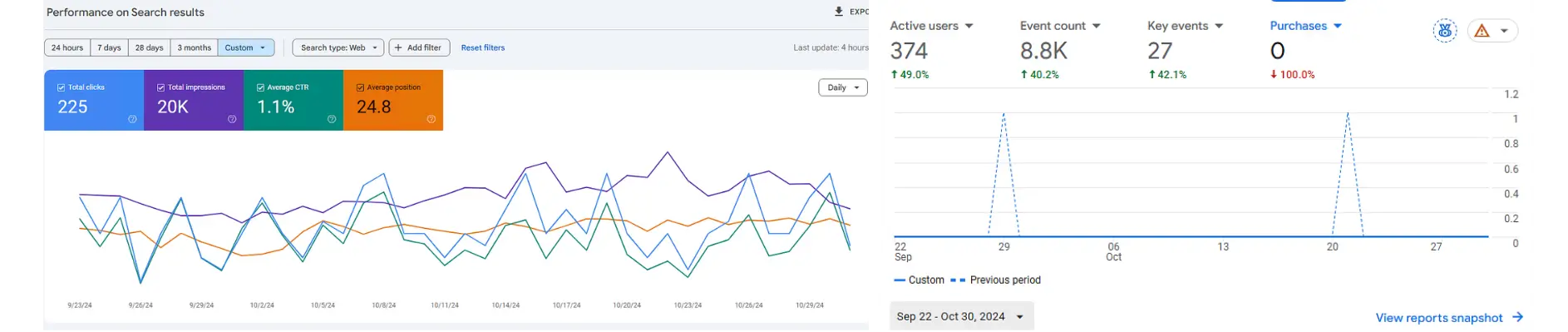Click the Average CTR green card
Viewport: 1568px width, 332px height.
click(293, 100)
